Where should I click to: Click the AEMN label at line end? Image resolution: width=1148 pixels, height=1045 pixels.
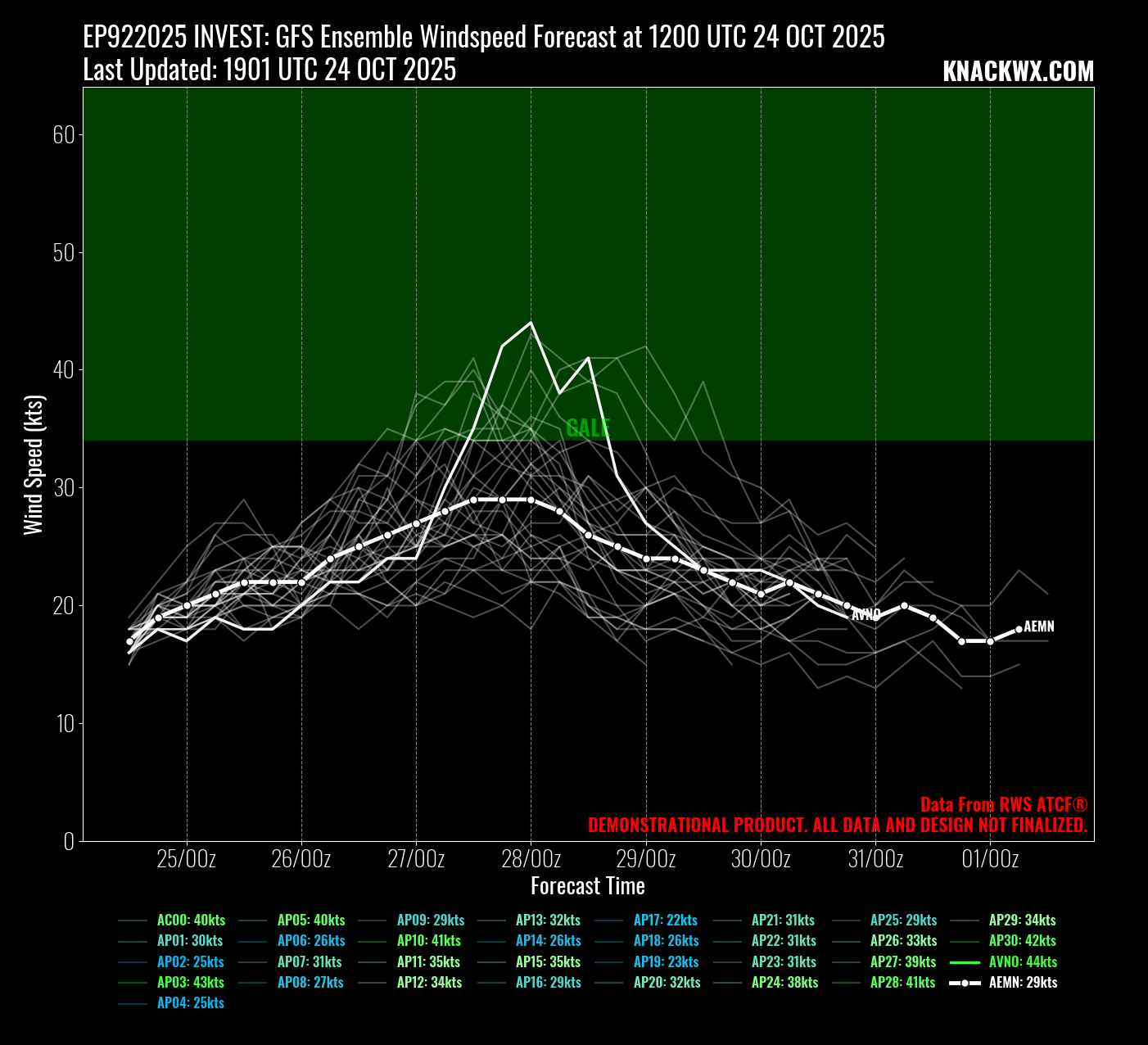click(1039, 627)
